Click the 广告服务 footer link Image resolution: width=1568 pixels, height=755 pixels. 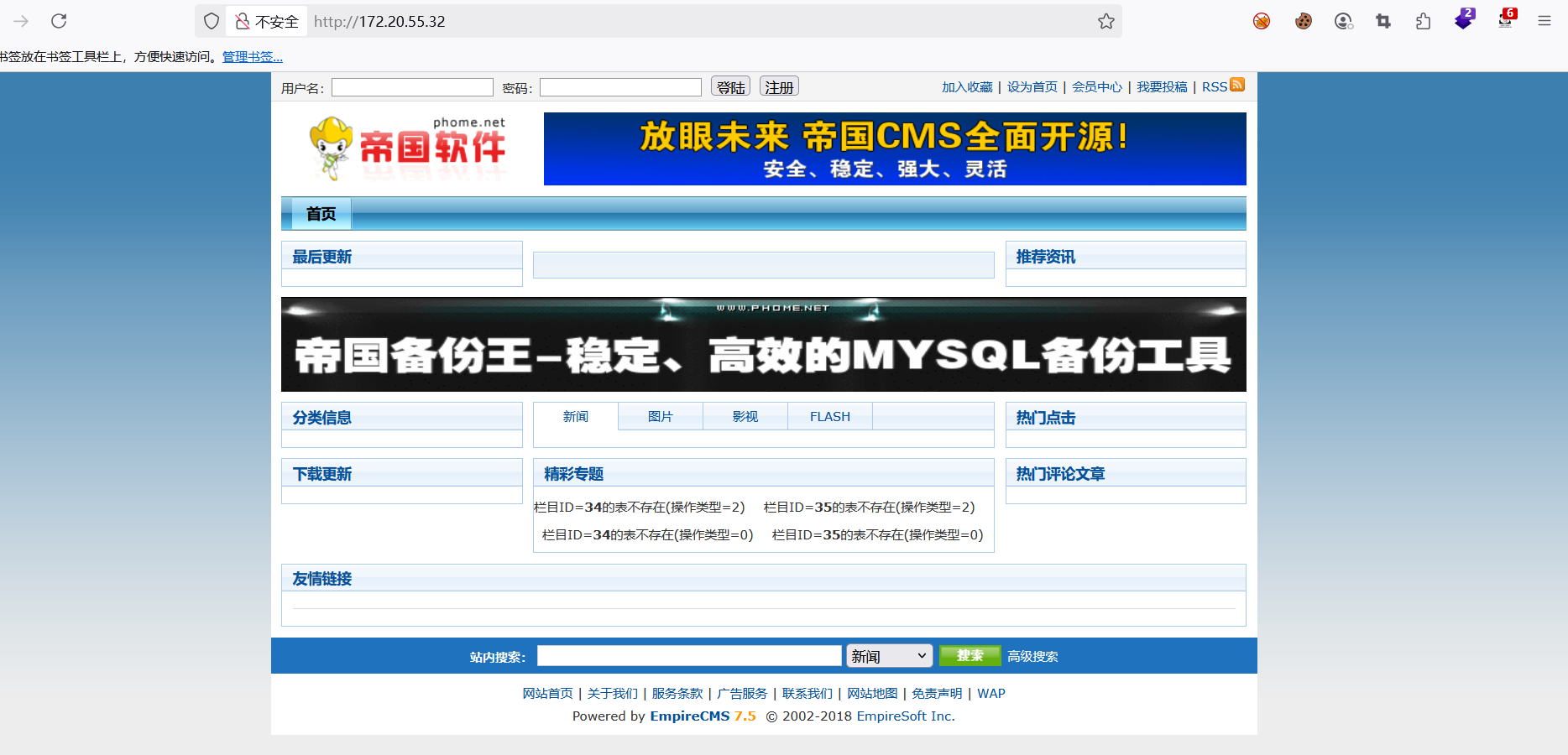[x=742, y=694]
